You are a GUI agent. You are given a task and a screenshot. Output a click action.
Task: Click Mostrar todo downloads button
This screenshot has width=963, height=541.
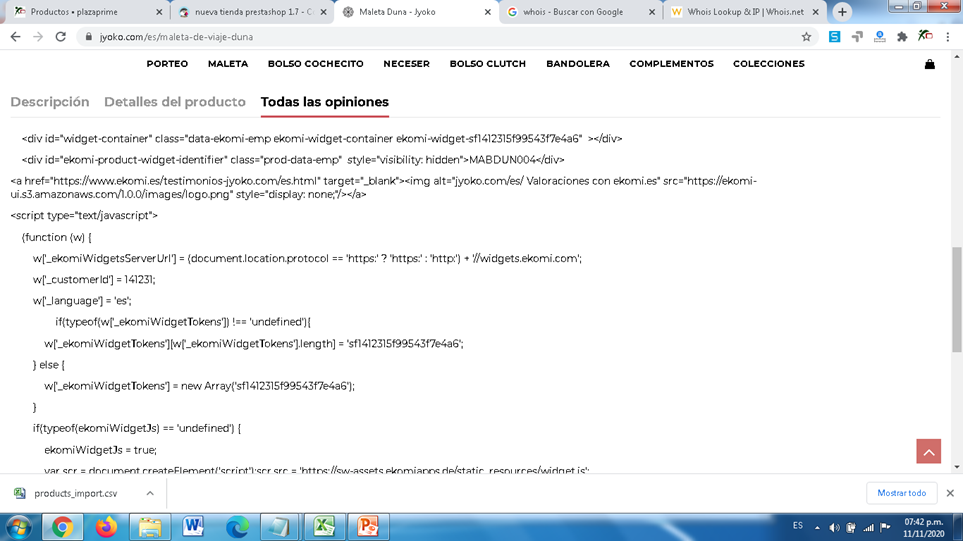(x=902, y=493)
